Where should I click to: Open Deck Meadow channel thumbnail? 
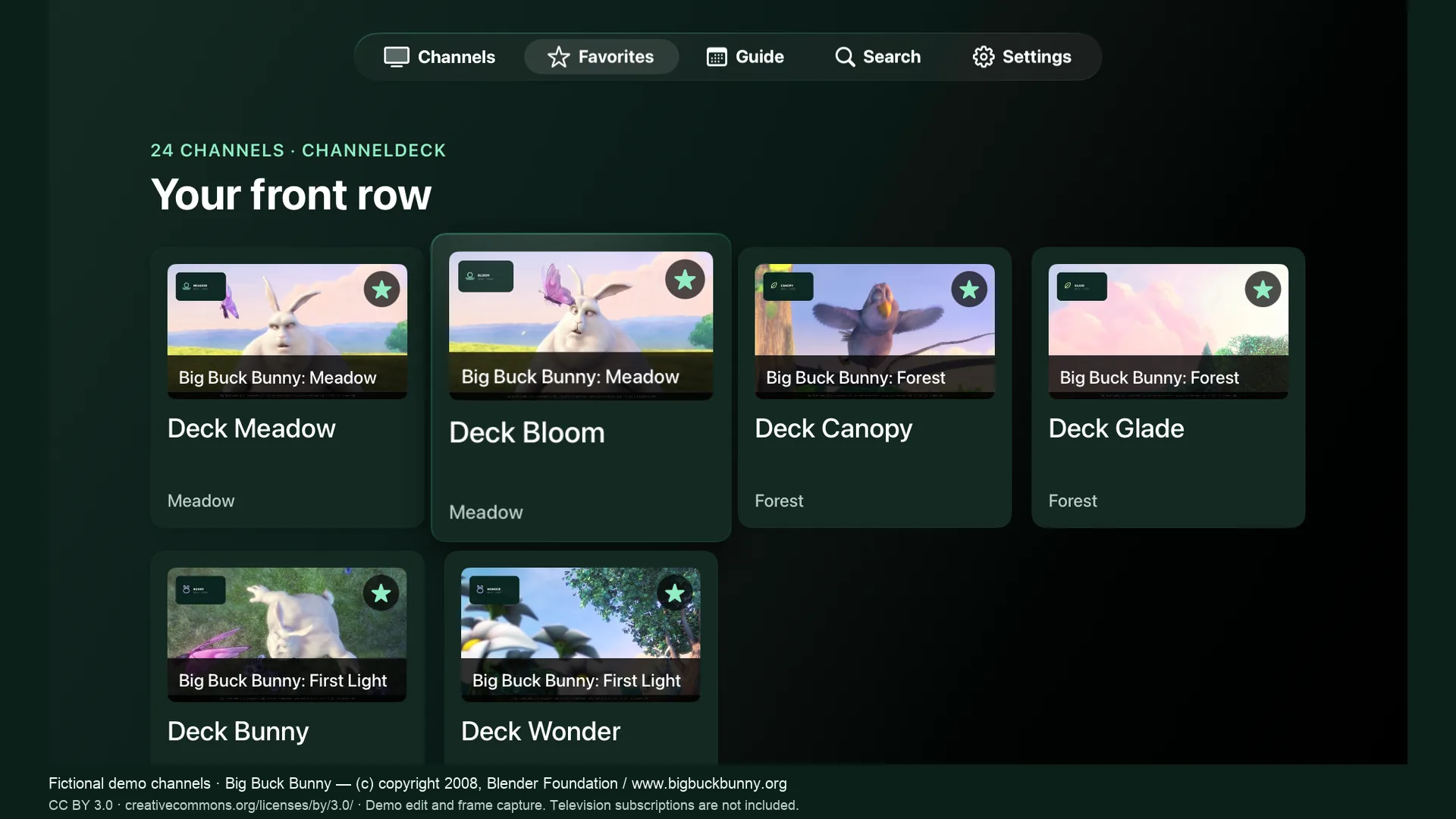[287, 331]
